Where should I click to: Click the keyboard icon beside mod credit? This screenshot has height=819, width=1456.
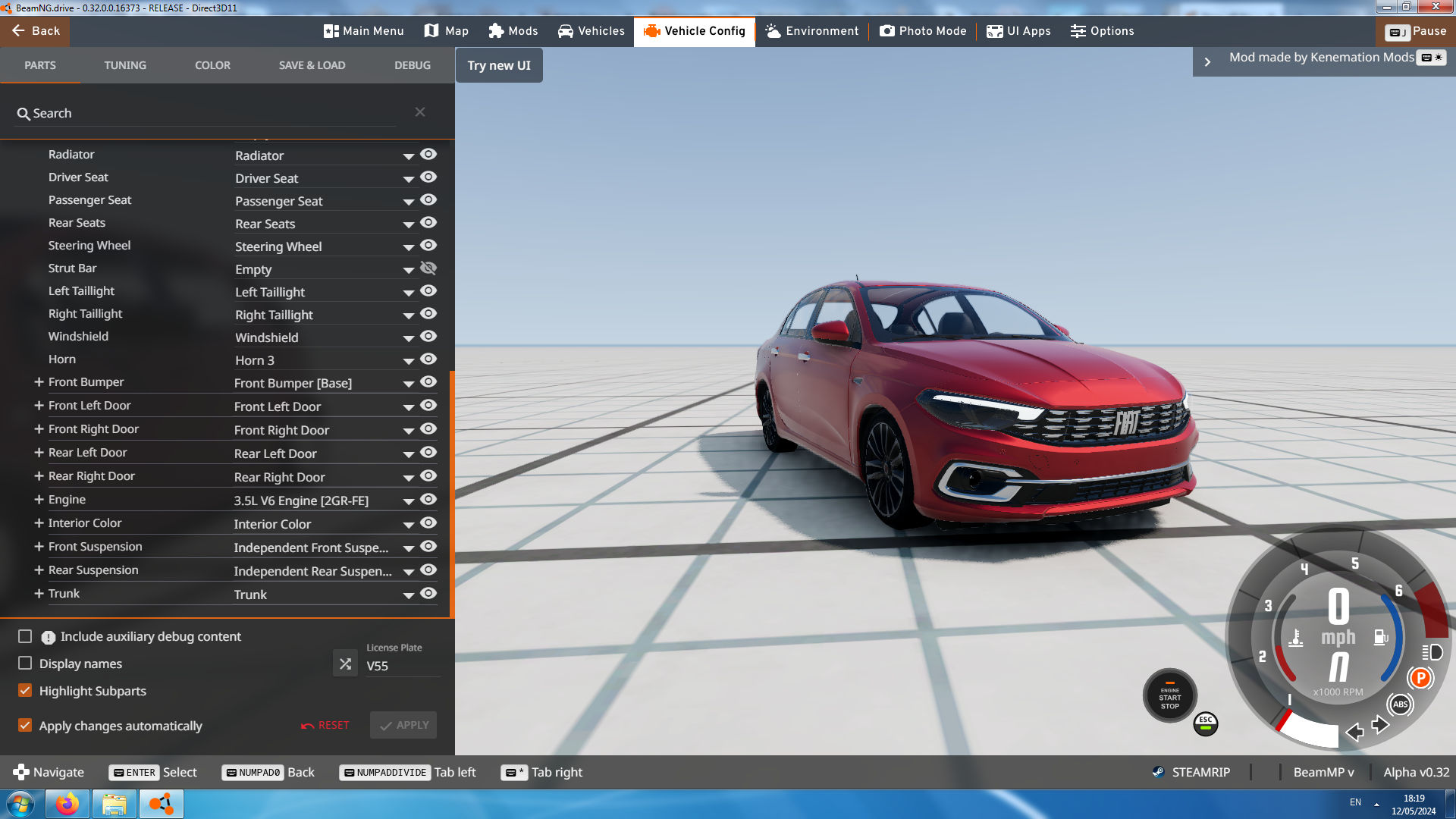click(1432, 58)
